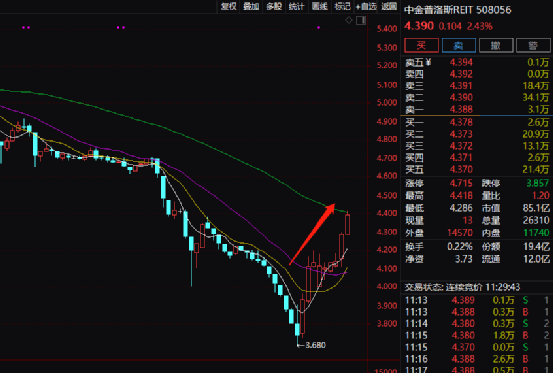The image size is (553, 373).
Task: Open the 统计 statistics tool
Action: [297, 6]
